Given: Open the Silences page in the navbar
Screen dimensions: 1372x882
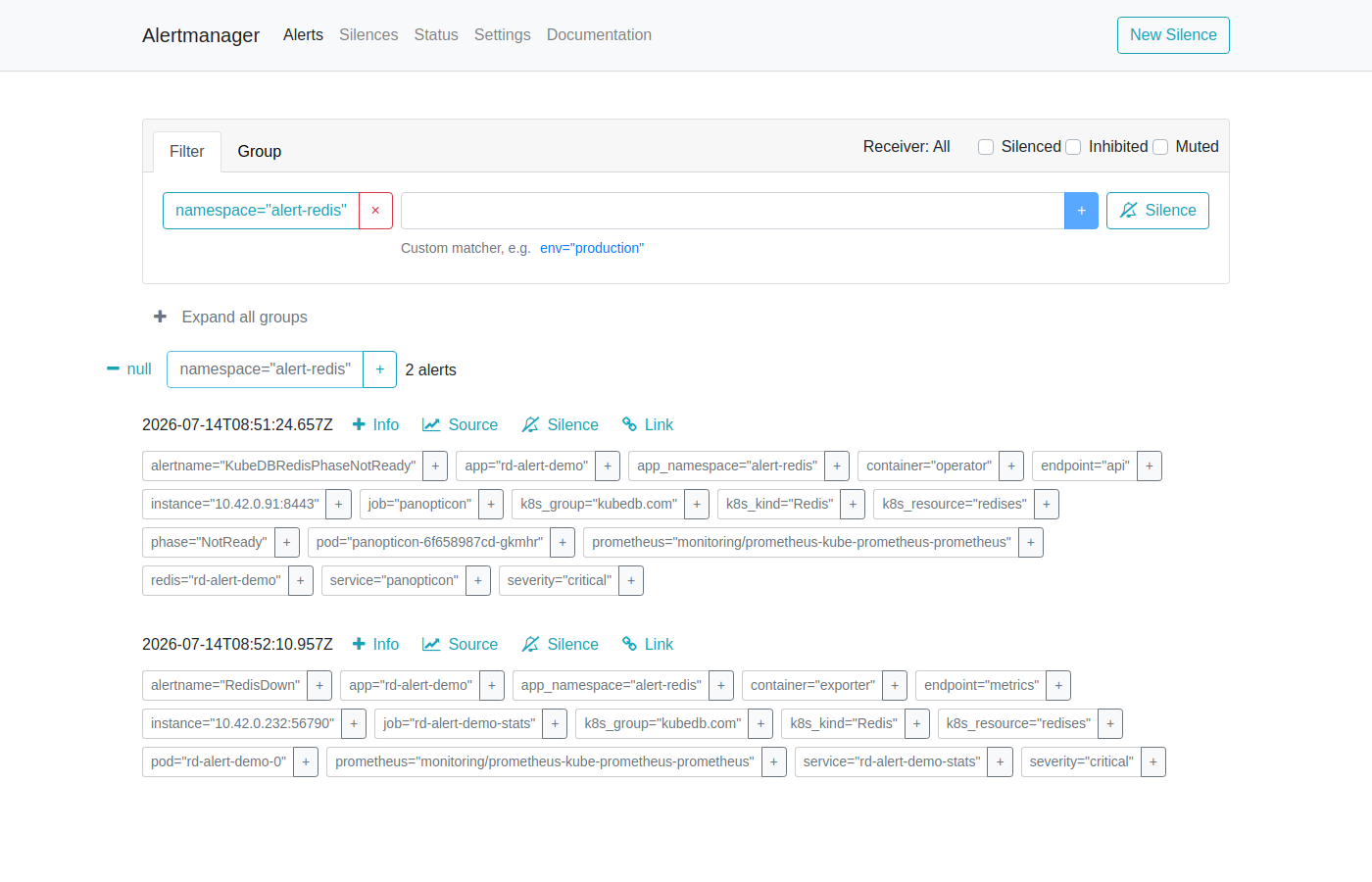Looking at the screenshot, I should (x=368, y=35).
